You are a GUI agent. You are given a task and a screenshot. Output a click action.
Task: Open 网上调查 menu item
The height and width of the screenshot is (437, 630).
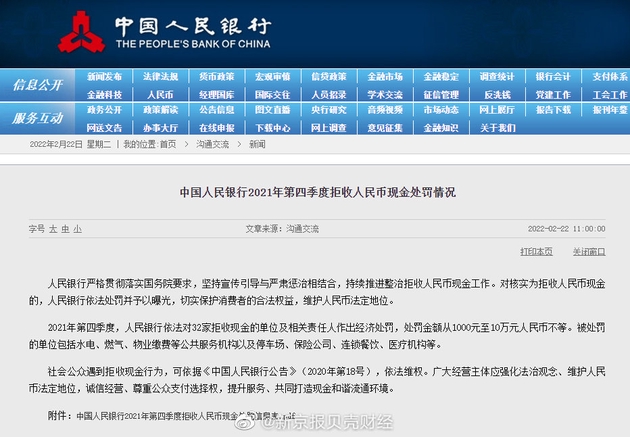pyautogui.click(x=329, y=128)
